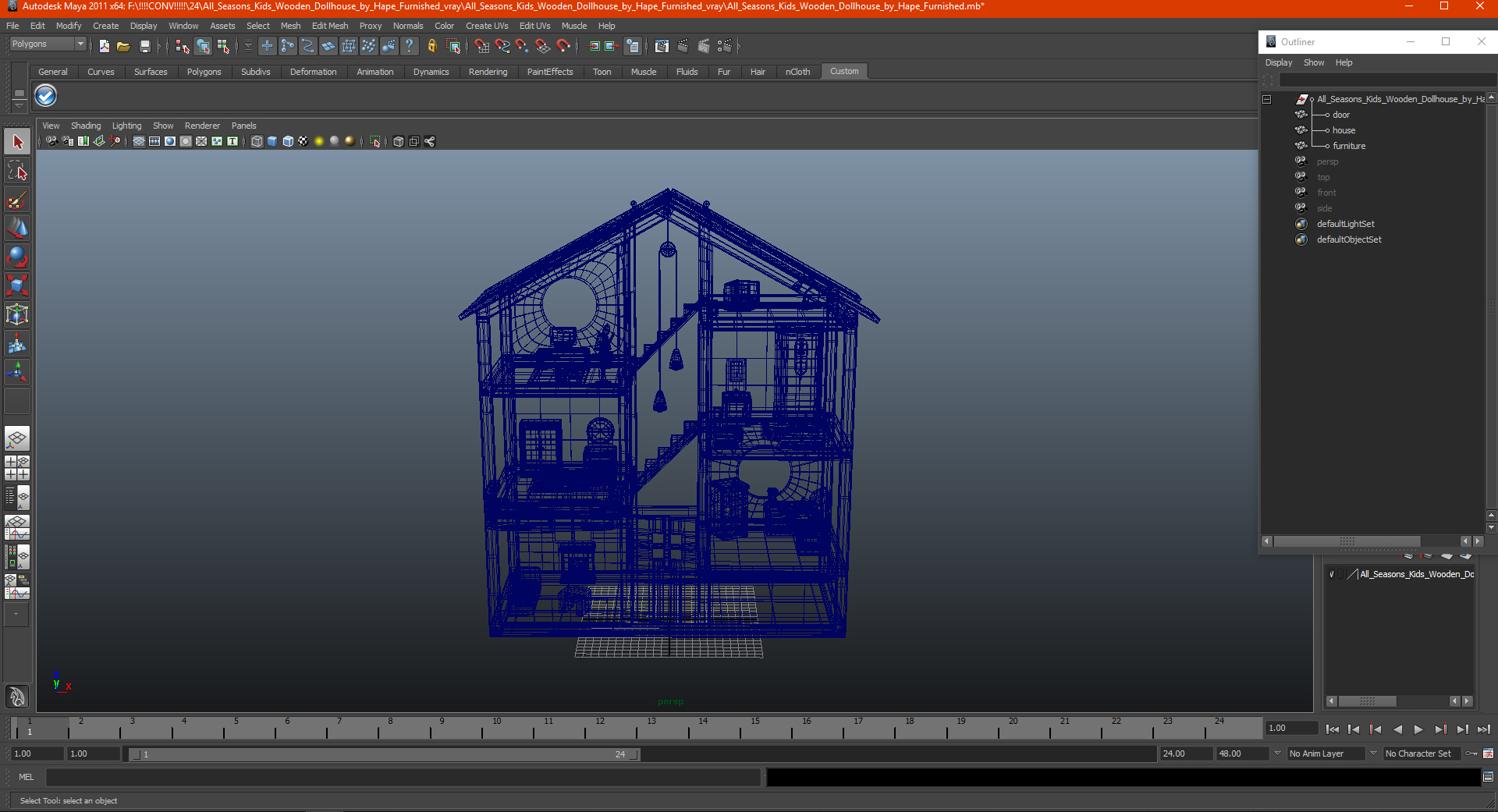The width and height of the screenshot is (1498, 812).
Task: Choose the Paint Selection tool
Action: pyautogui.click(x=17, y=200)
